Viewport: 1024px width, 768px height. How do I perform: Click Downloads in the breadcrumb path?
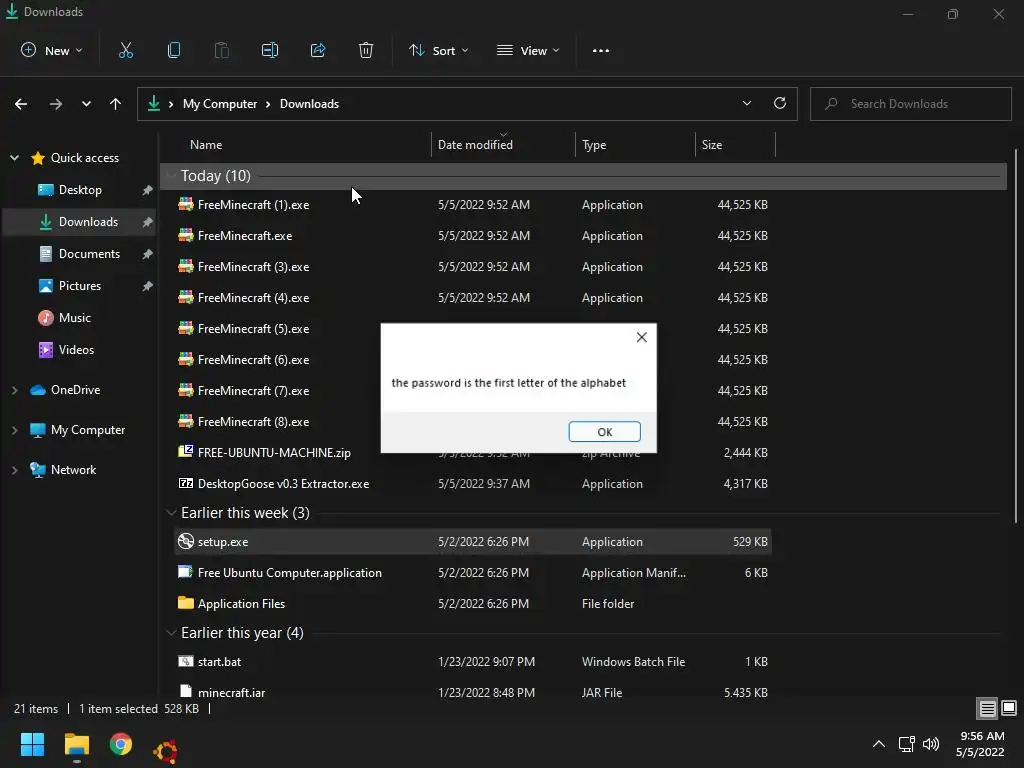pos(309,104)
